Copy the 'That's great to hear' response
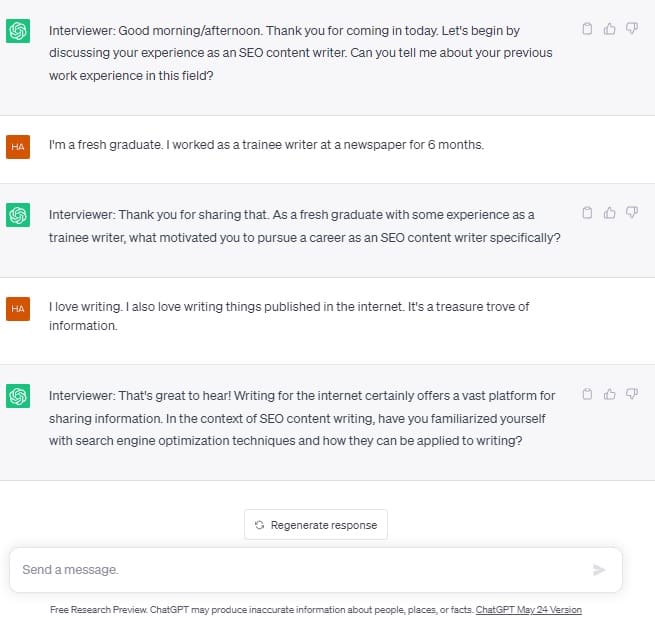Screen dimensions: 655x631 click(x=587, y=394)
